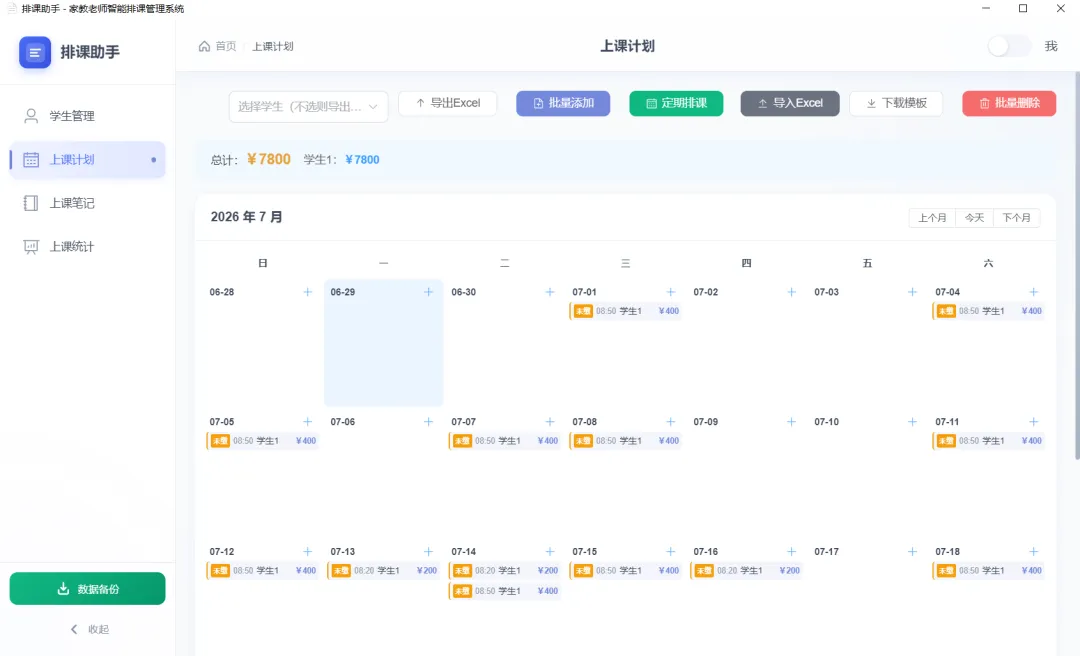Screen dimensions: 1080x656
Task: Open the 07-01 08:50 学生1 lesson
Action: (x=625, y=311)
